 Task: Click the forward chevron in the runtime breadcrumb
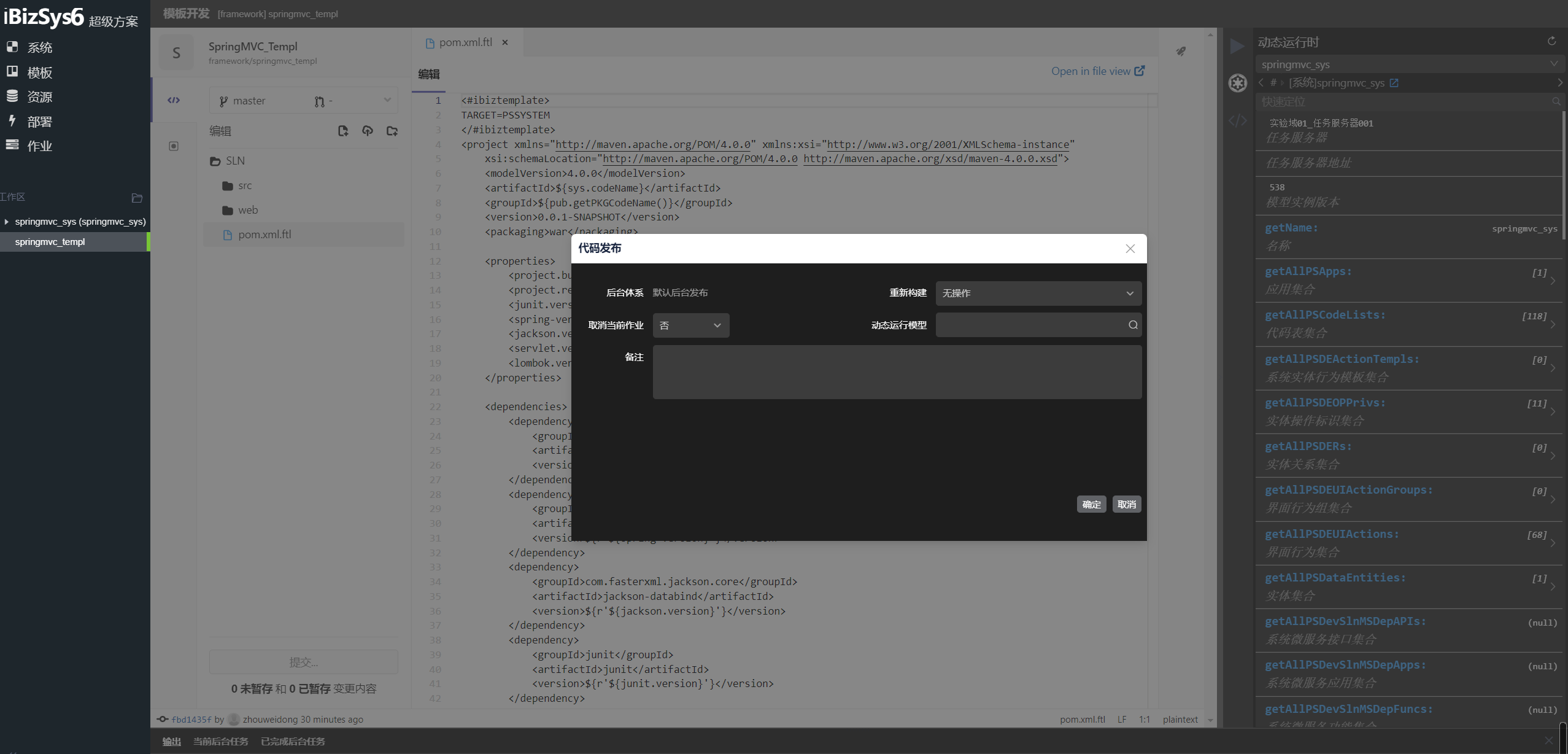(x=1559, y=82)
